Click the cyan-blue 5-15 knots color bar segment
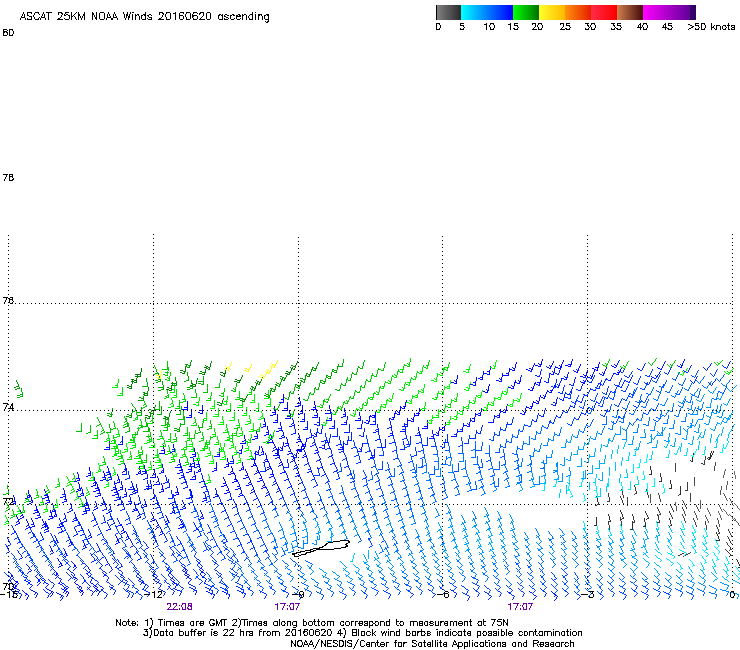This screenshot has width=740, height=650. click(x=487, y=12)
